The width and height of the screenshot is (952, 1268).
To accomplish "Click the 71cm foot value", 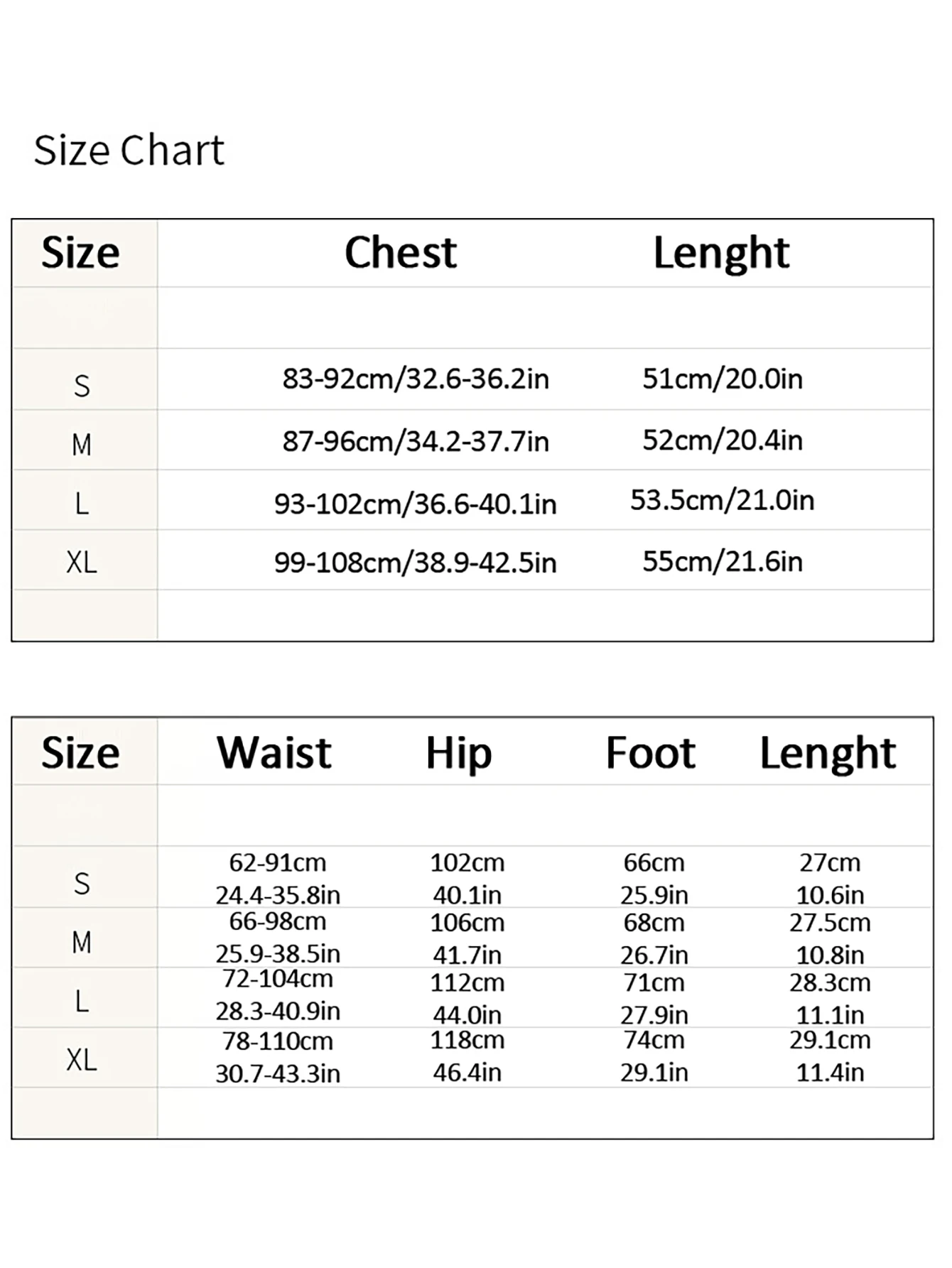I will 654,982.
